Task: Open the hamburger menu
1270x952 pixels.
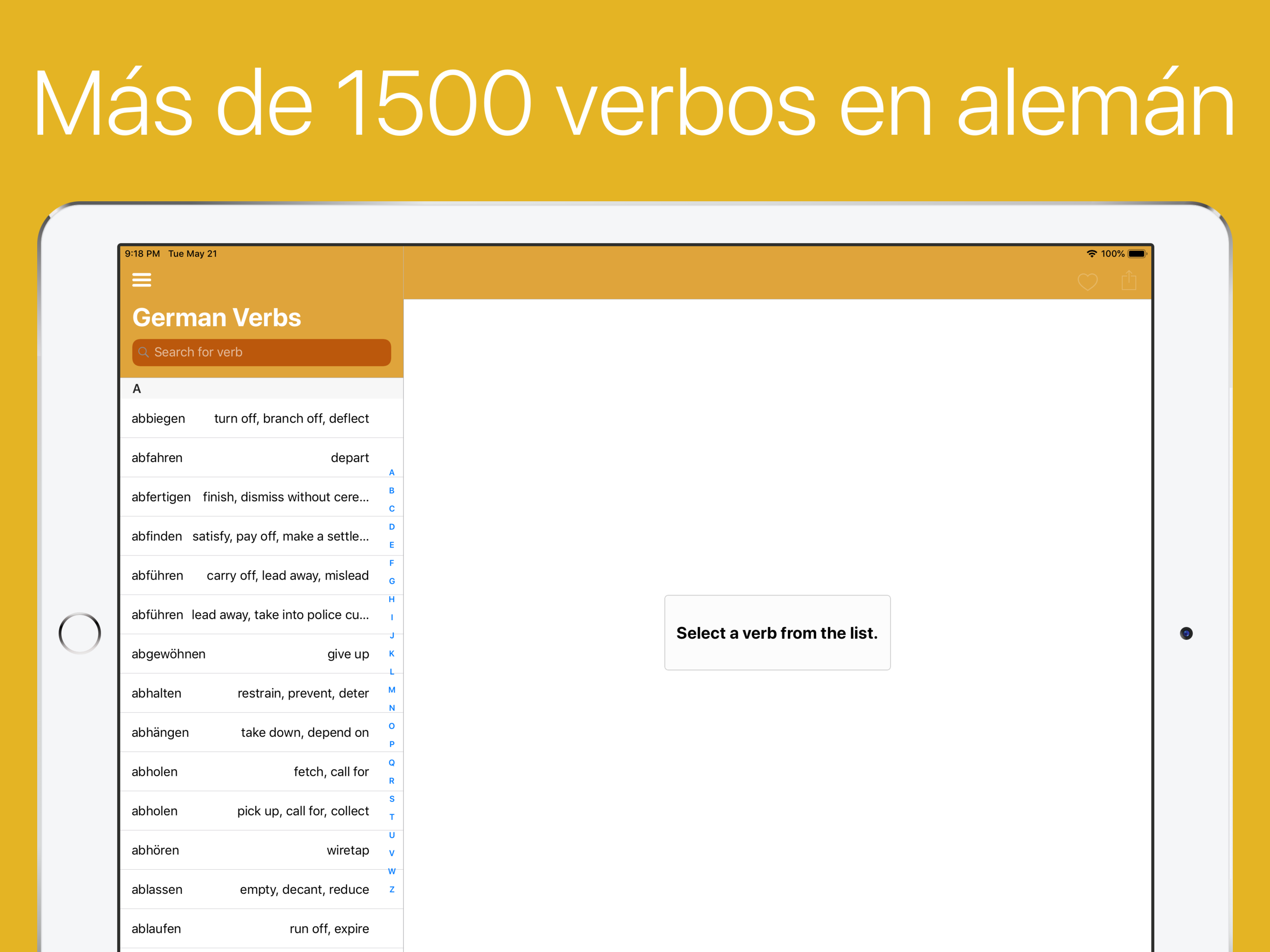Action: 141,280
